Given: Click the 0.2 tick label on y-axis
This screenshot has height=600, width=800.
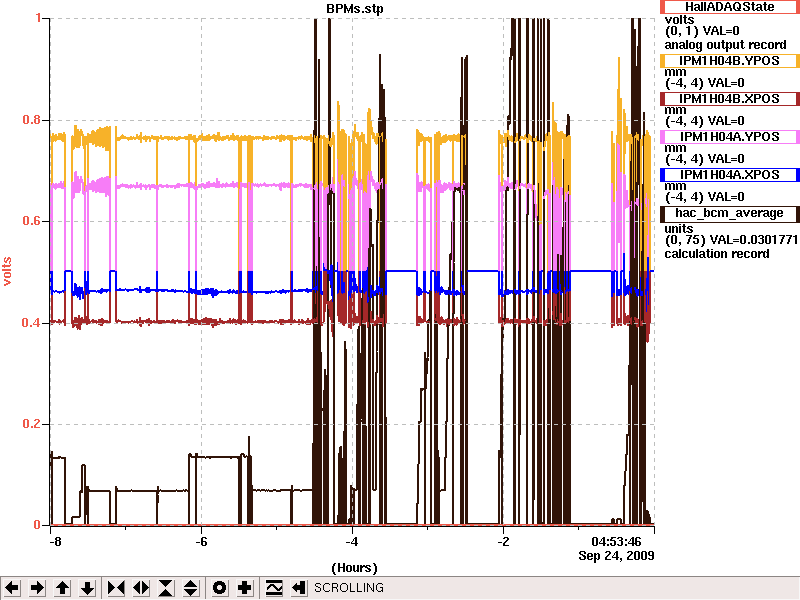Looking at the screenshot, I should (32, 424).
